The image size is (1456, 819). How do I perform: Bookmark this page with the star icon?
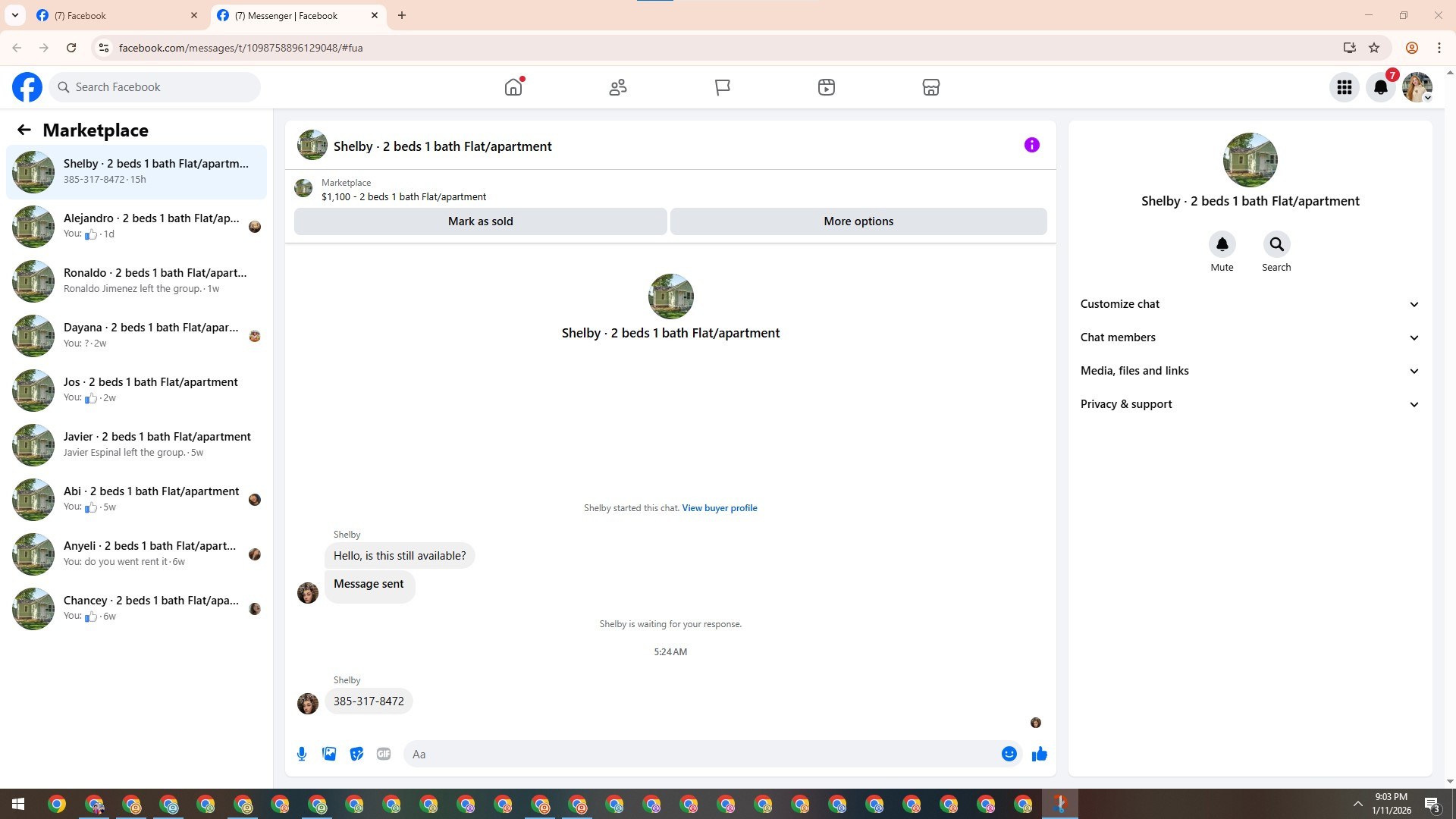[x=1374, y=48]
